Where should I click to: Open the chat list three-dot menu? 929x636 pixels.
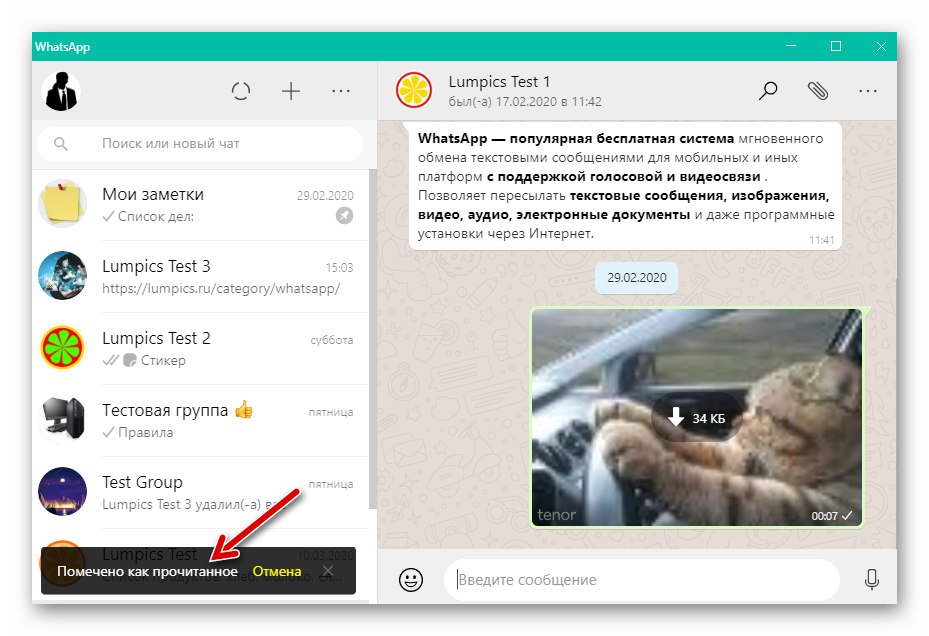(341, 91)
